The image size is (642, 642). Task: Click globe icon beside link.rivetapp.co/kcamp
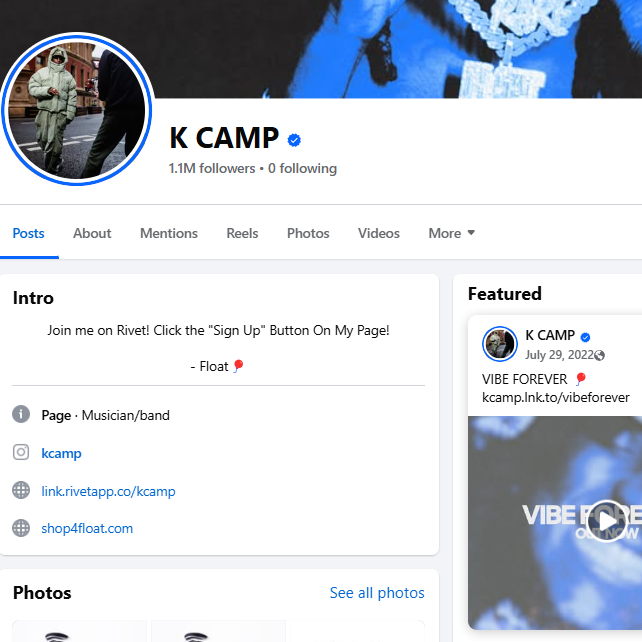point(21,491)
